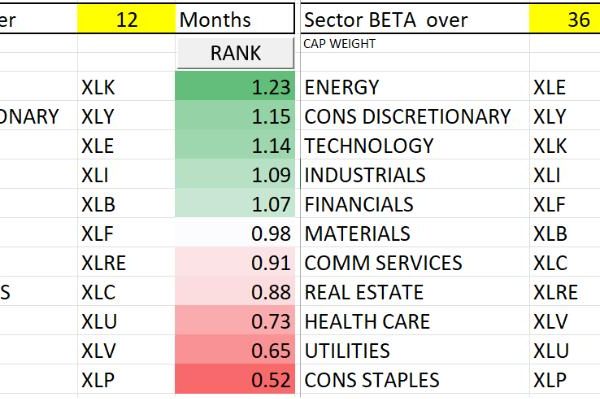Select the REAL ESTATE cell
This screenshot has height=399, width=600.
415,292
